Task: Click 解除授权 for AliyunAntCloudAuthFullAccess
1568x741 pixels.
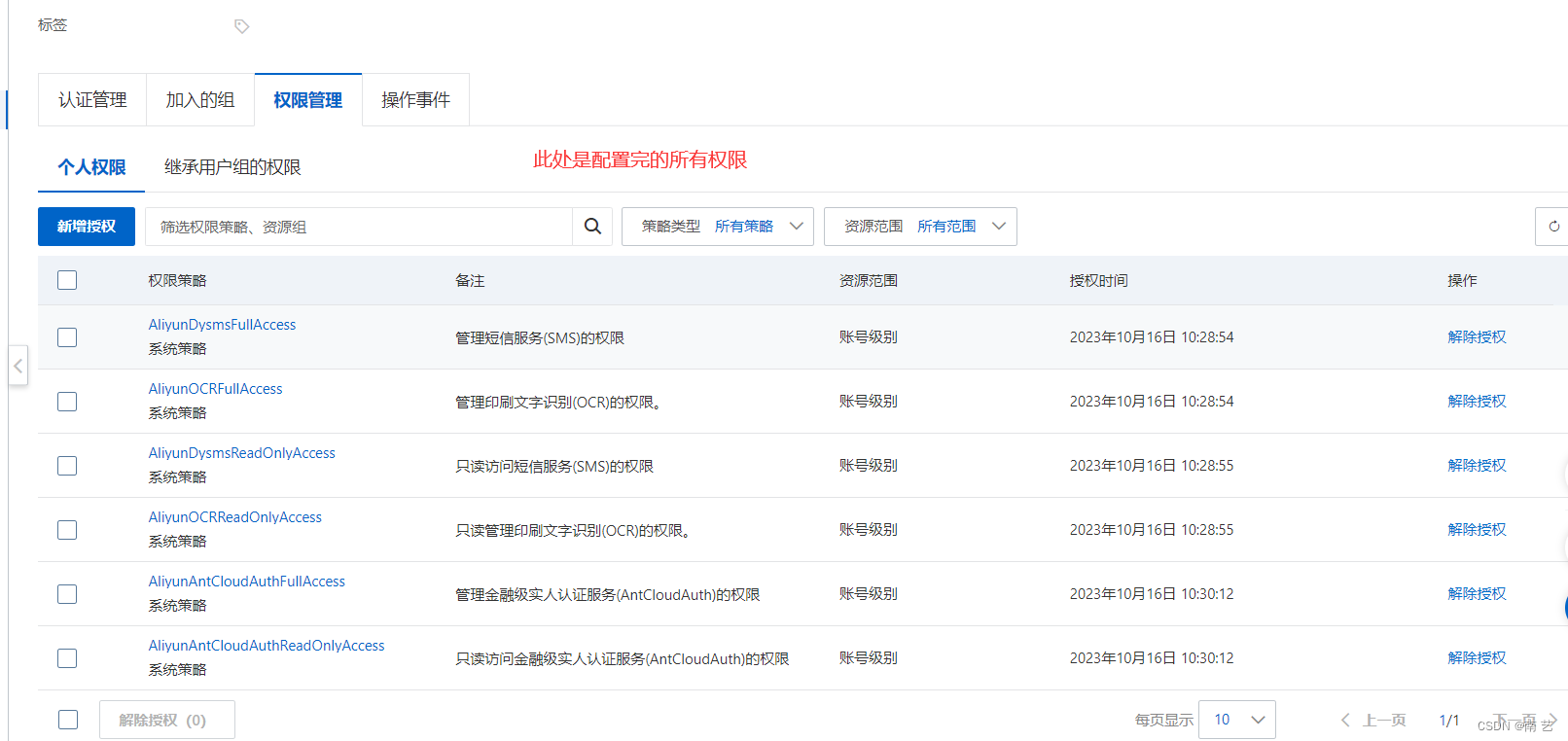Action: (1477, 594)
